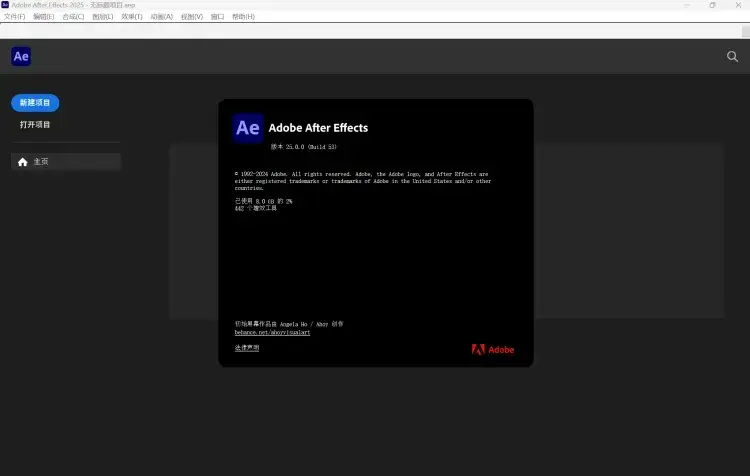Screen dimensions: 750x476
Task: Open the 文件(F) menu
Action: [14, 17]
